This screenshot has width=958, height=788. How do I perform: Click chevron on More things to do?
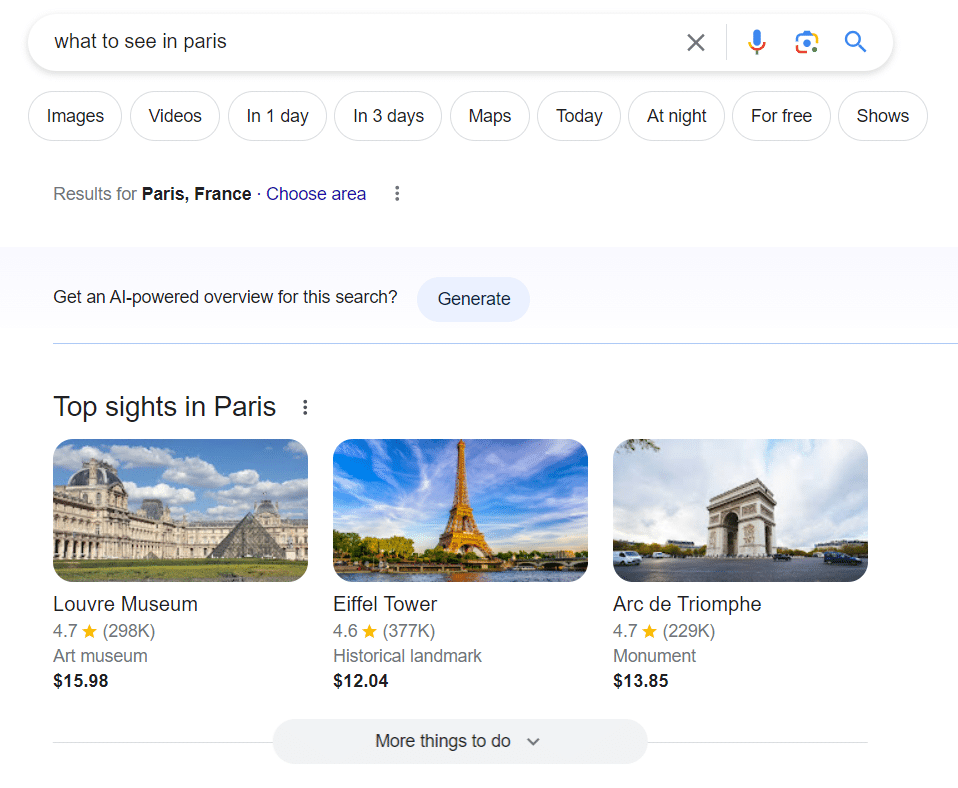533,742
